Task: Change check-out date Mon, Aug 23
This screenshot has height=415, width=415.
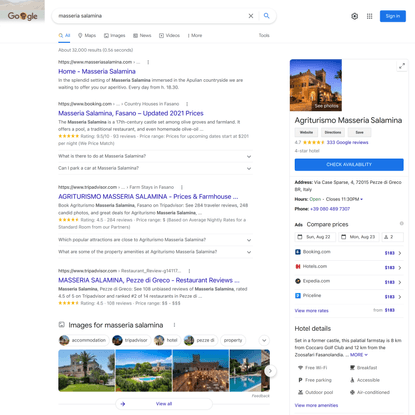Action: (359, 237)
